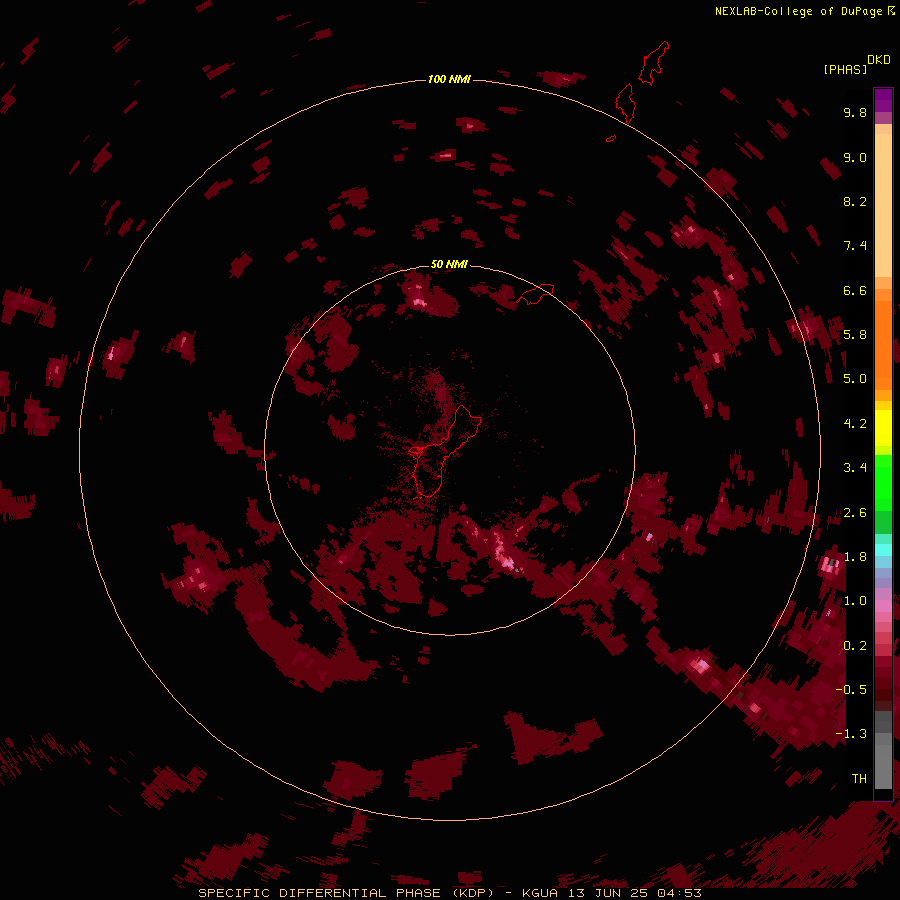Viewport: 900px width, 900px height.
Task: Click the 1.8 value on the color scale
Action: pyautogui.click(x=855, y=557)
